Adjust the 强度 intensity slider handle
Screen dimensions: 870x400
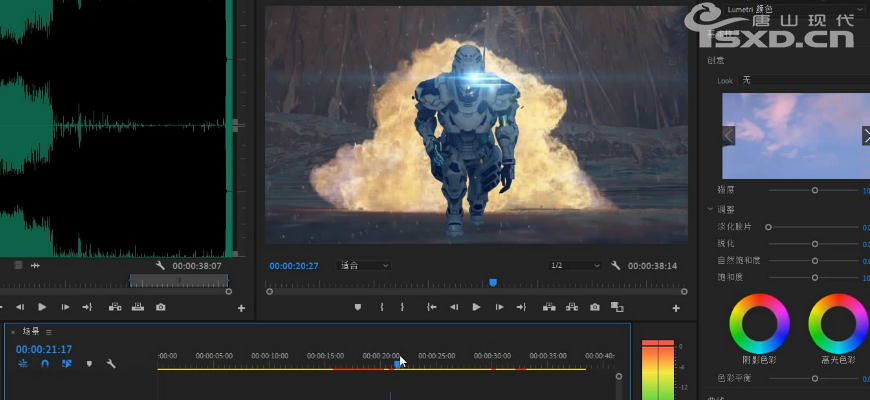pos(815,190)
